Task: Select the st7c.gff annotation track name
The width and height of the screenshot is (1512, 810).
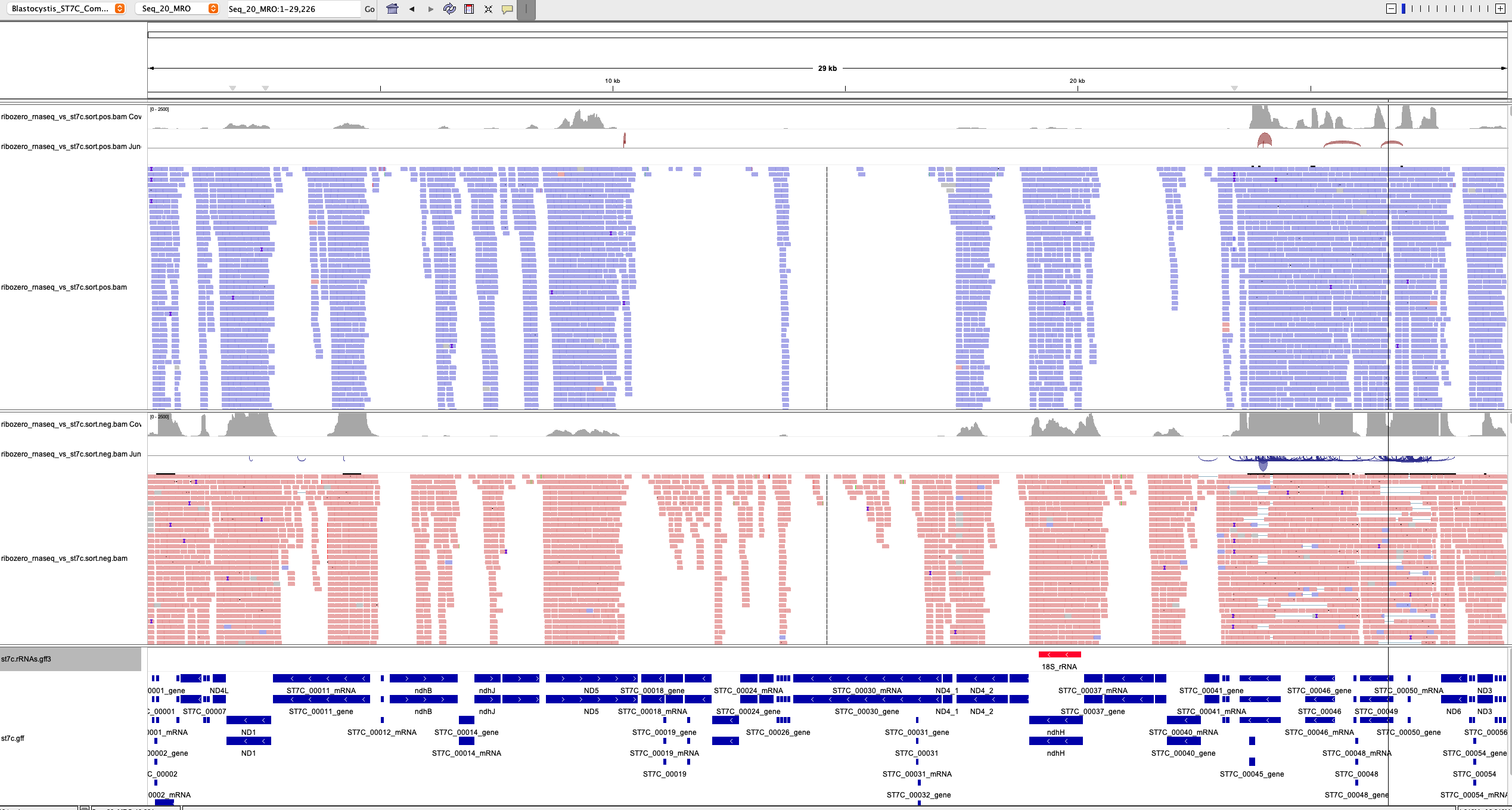Action: (13, 738)
